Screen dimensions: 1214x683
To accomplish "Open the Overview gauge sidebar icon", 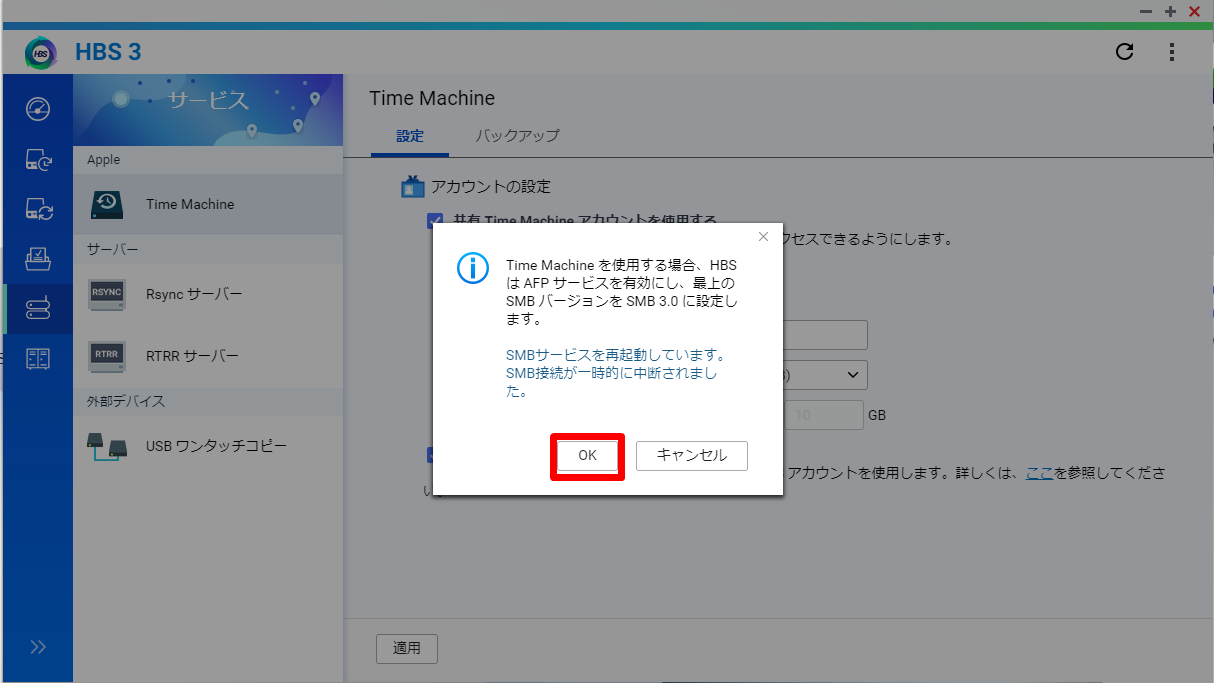I will click(37, 109).
